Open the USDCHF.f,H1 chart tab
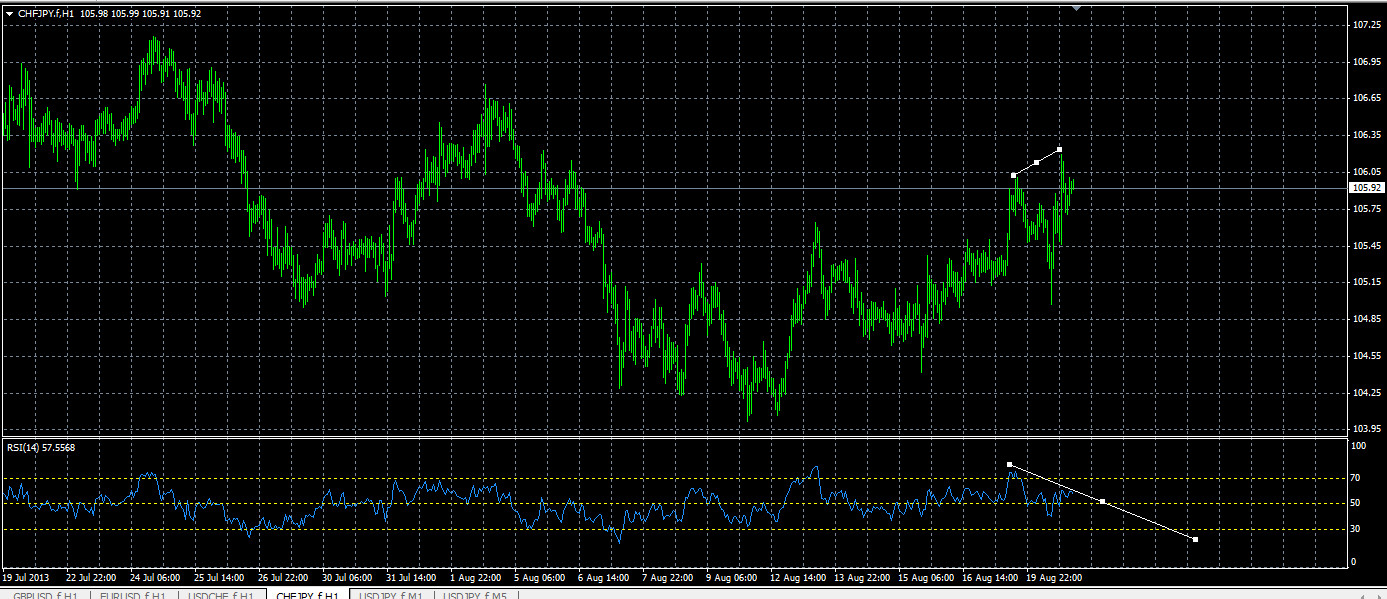The image size is (1387, 599). click(222, 595)
